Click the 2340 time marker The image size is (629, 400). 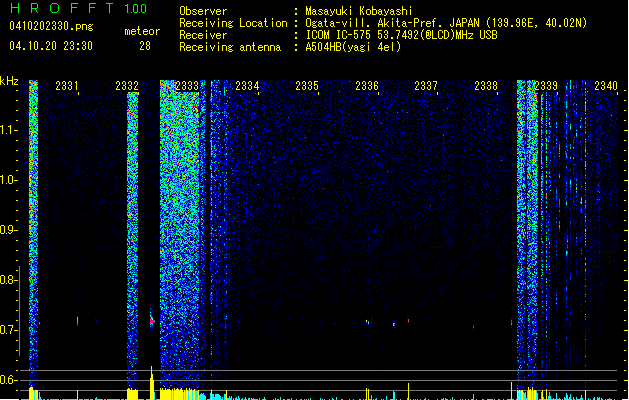[x=606, y=86]
